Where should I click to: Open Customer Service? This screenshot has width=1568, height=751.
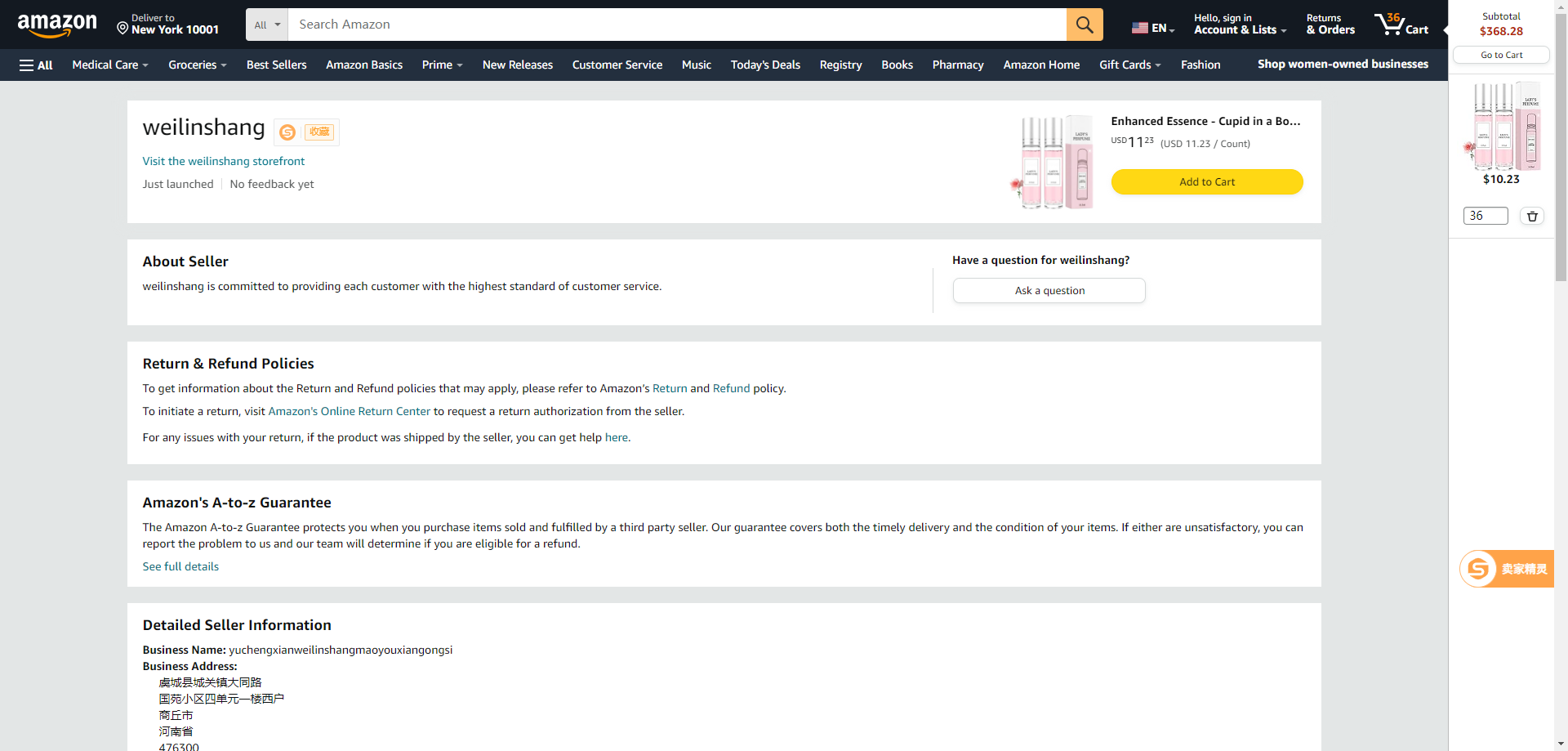[x=617, y=65]
